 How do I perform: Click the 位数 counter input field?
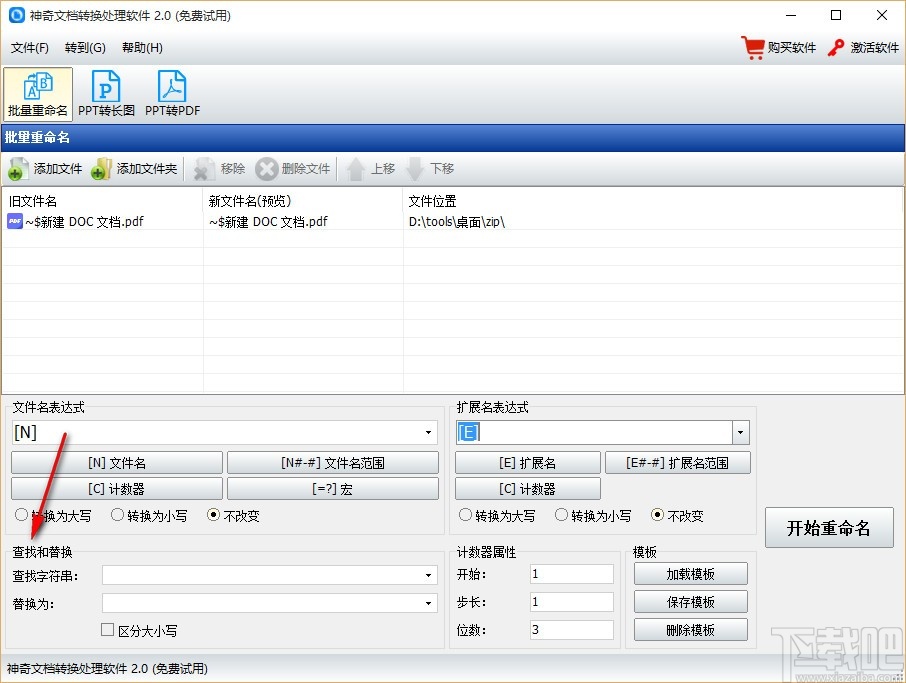(571, 630)
